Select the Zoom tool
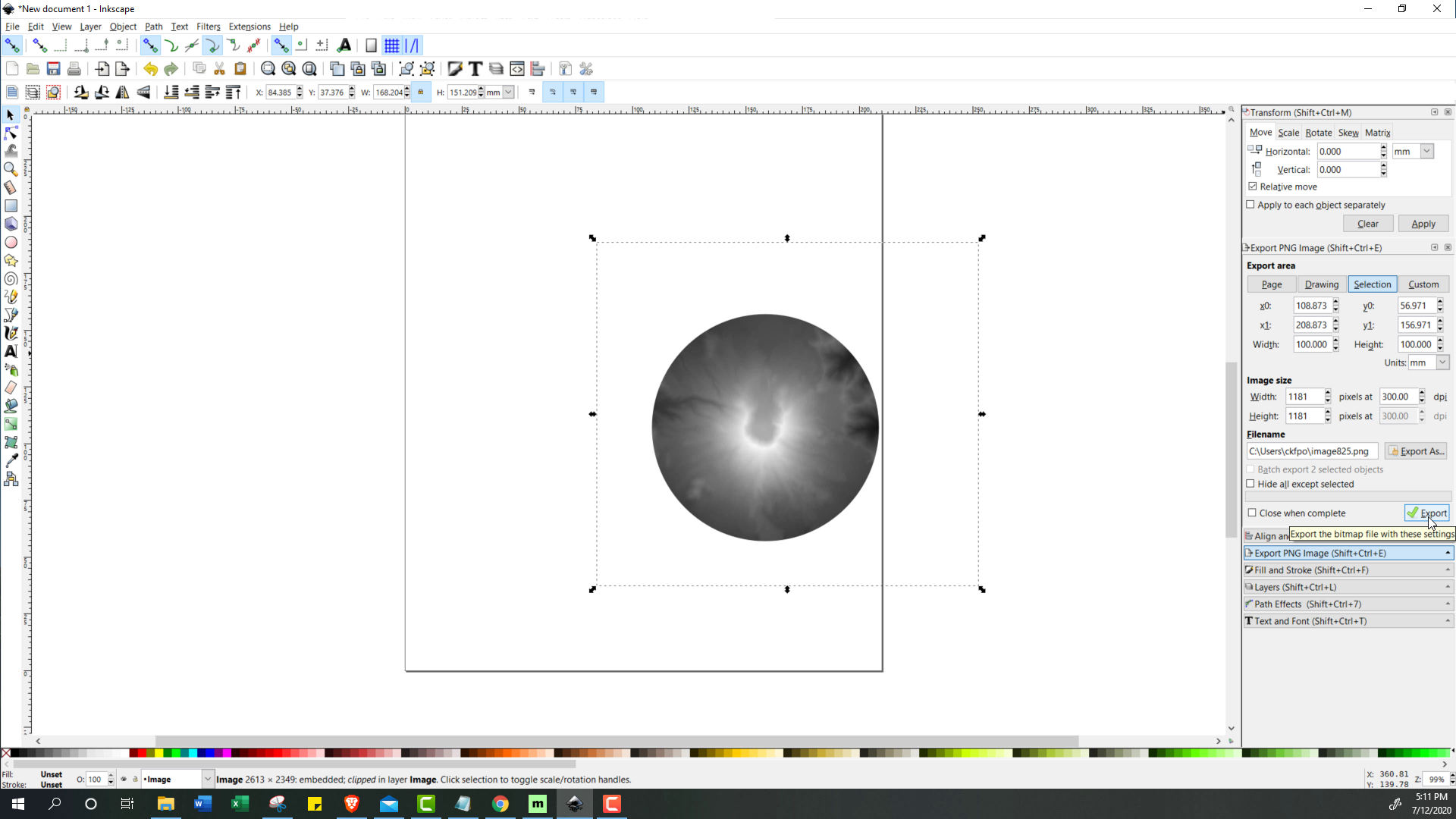 point(11,169)
